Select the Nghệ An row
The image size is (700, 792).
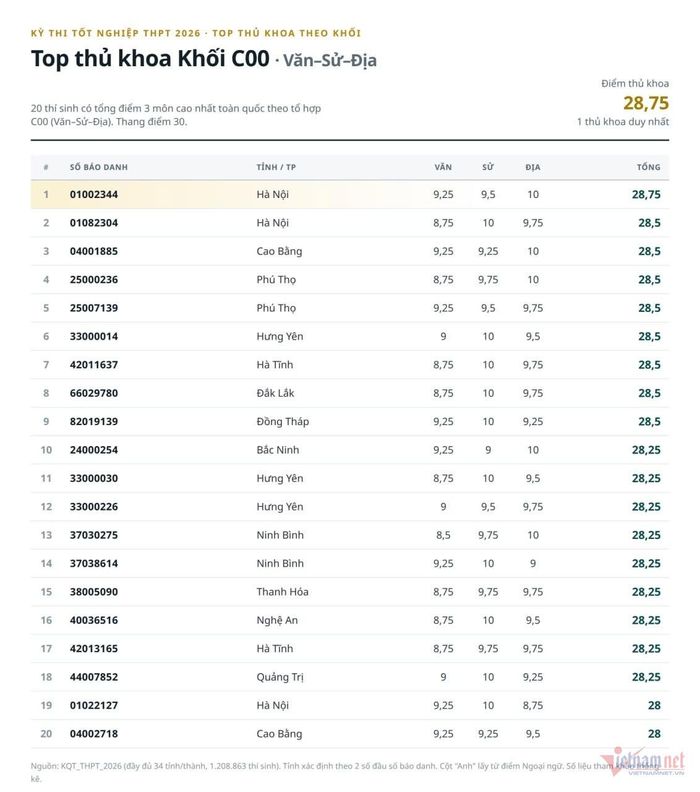coord(349,620)
